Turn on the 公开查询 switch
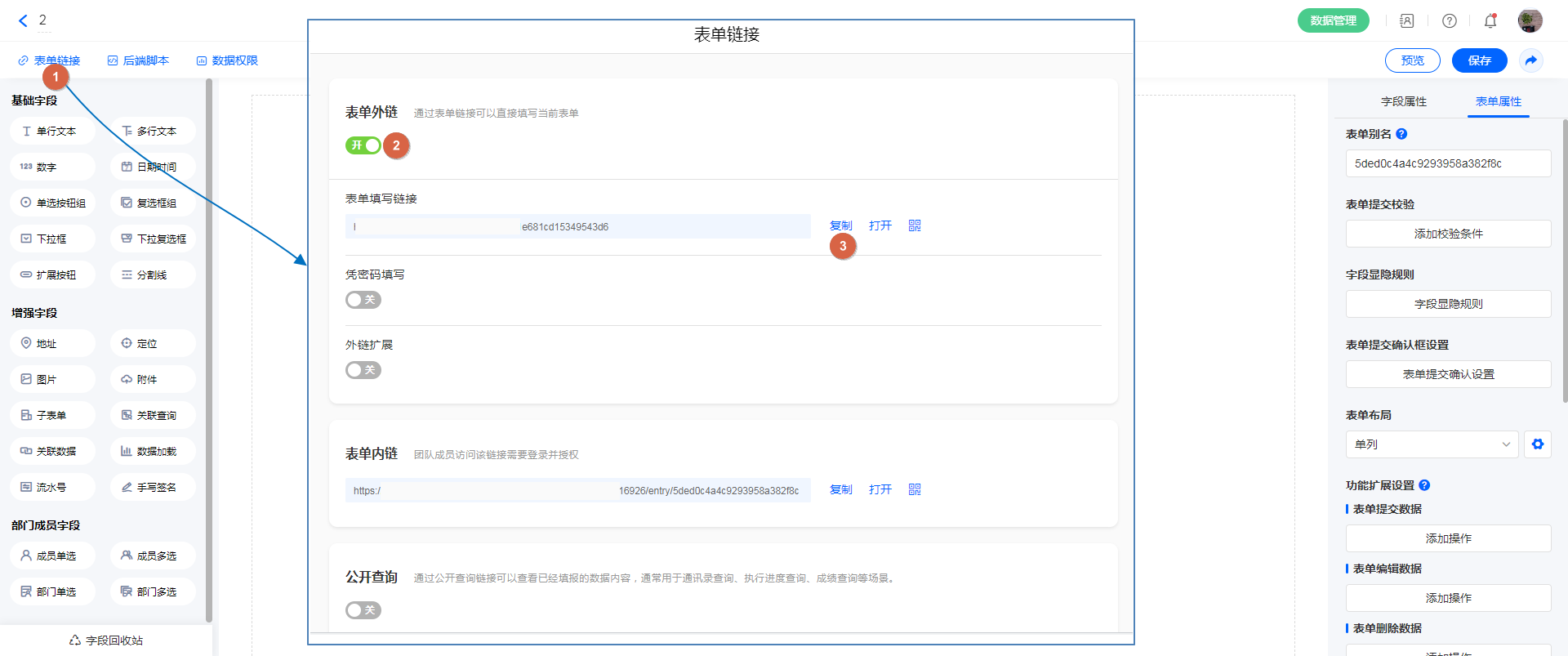 tap(363, 610)
